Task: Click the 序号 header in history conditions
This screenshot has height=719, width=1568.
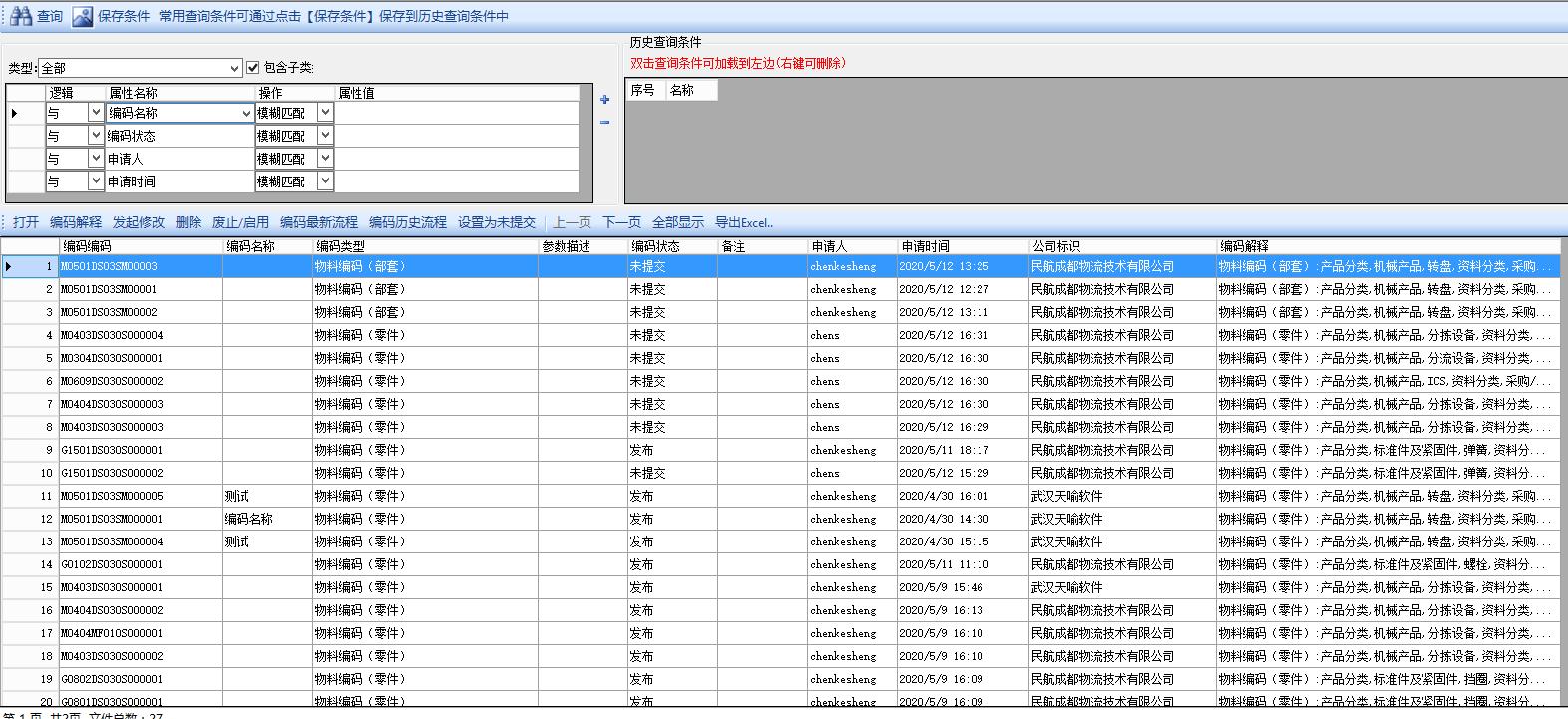Action: [645, 90]
